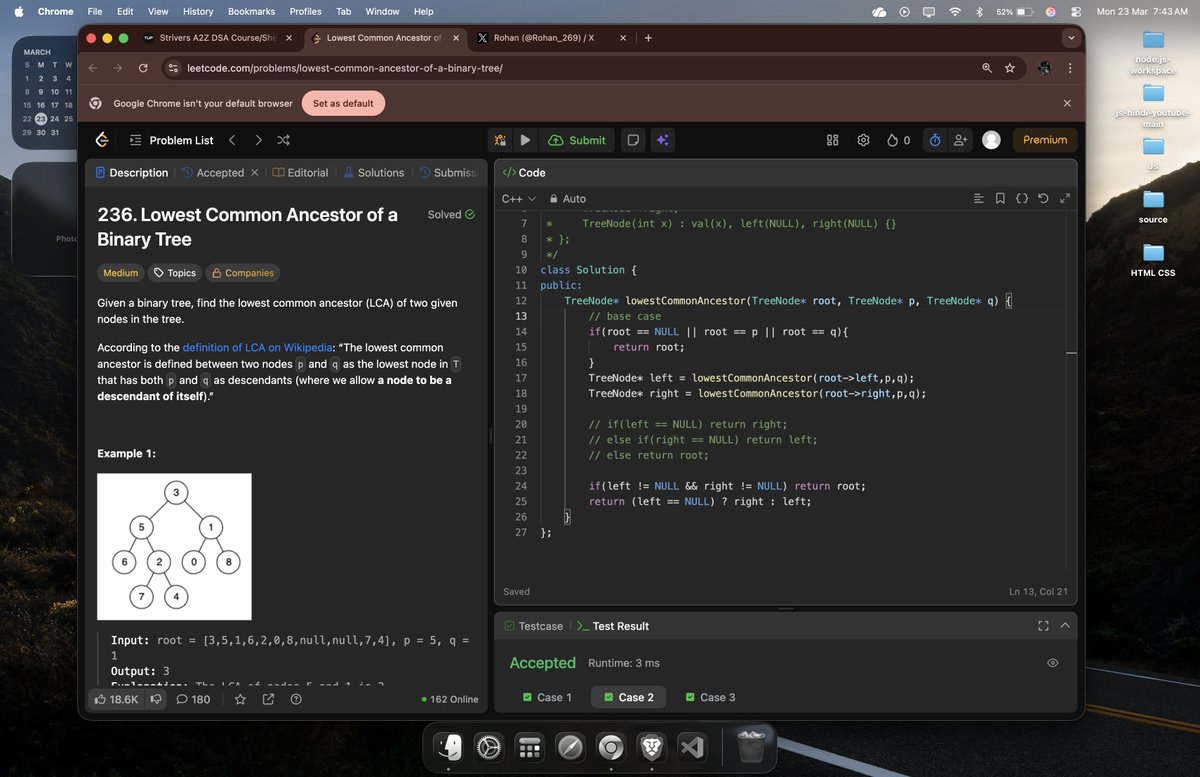The image size is (1200, 777).
Task: Open the Editorial tab
Action: point(300,172)
